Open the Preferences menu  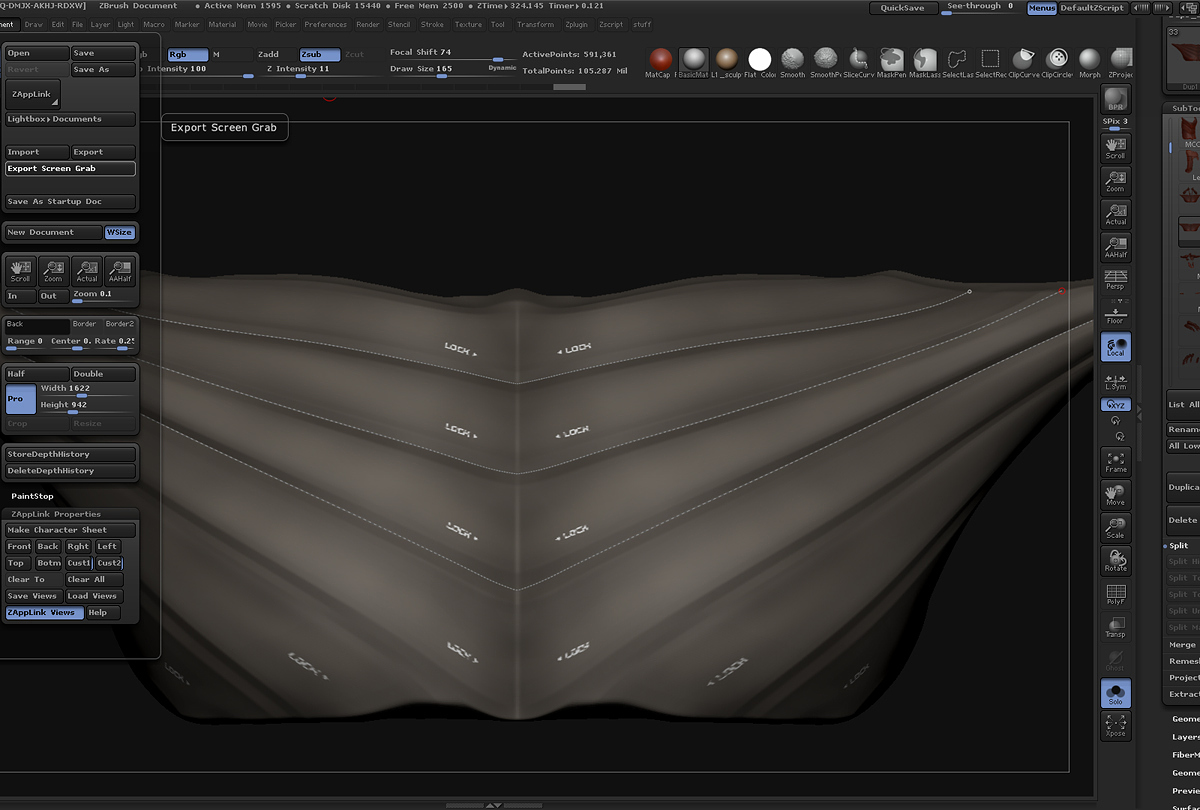pos(326,25)
